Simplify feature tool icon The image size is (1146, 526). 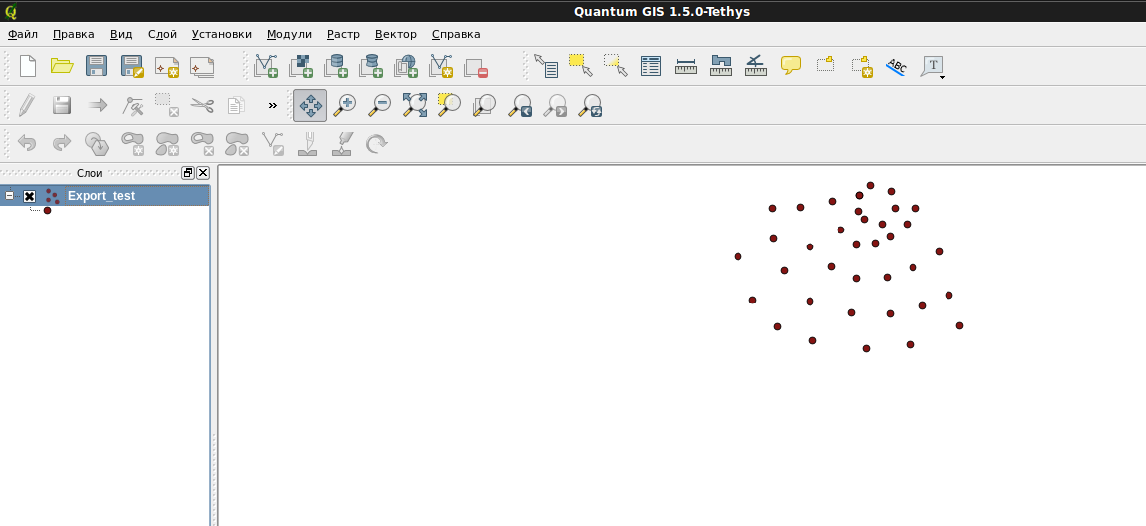pyautogui.click(x=96, y=143)
